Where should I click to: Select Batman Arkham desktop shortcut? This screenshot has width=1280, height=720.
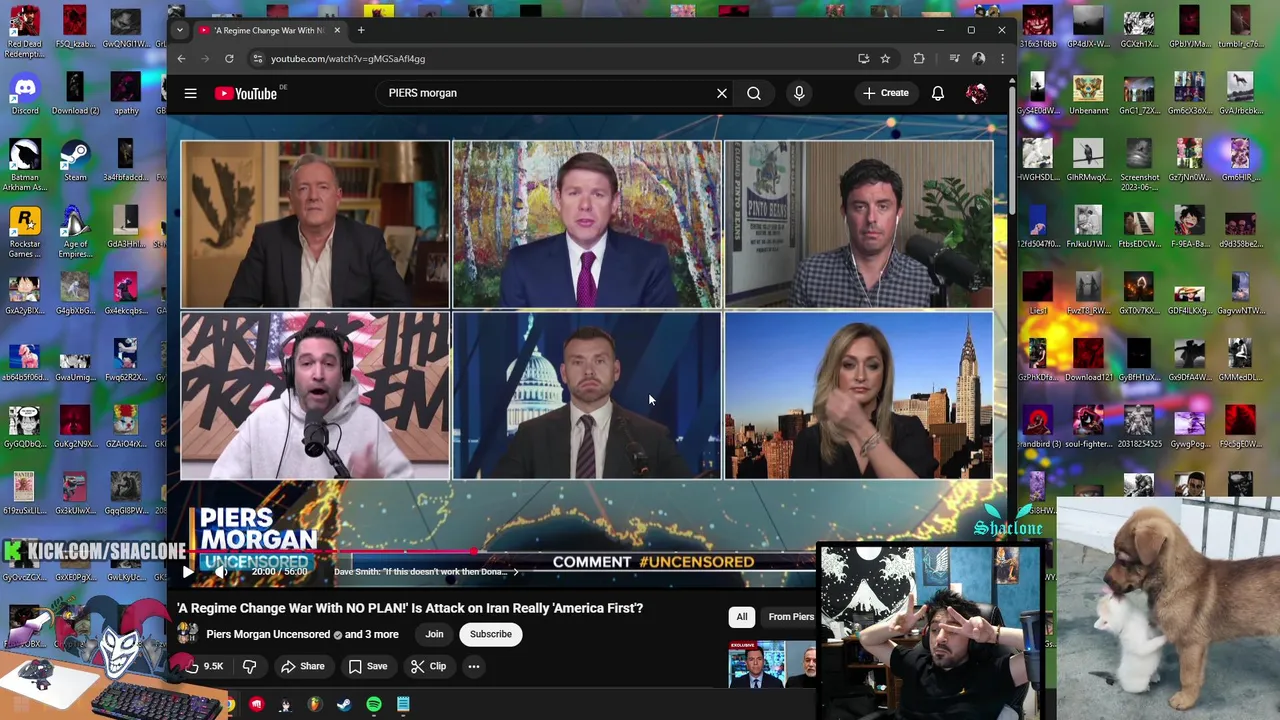pos(25,165)
